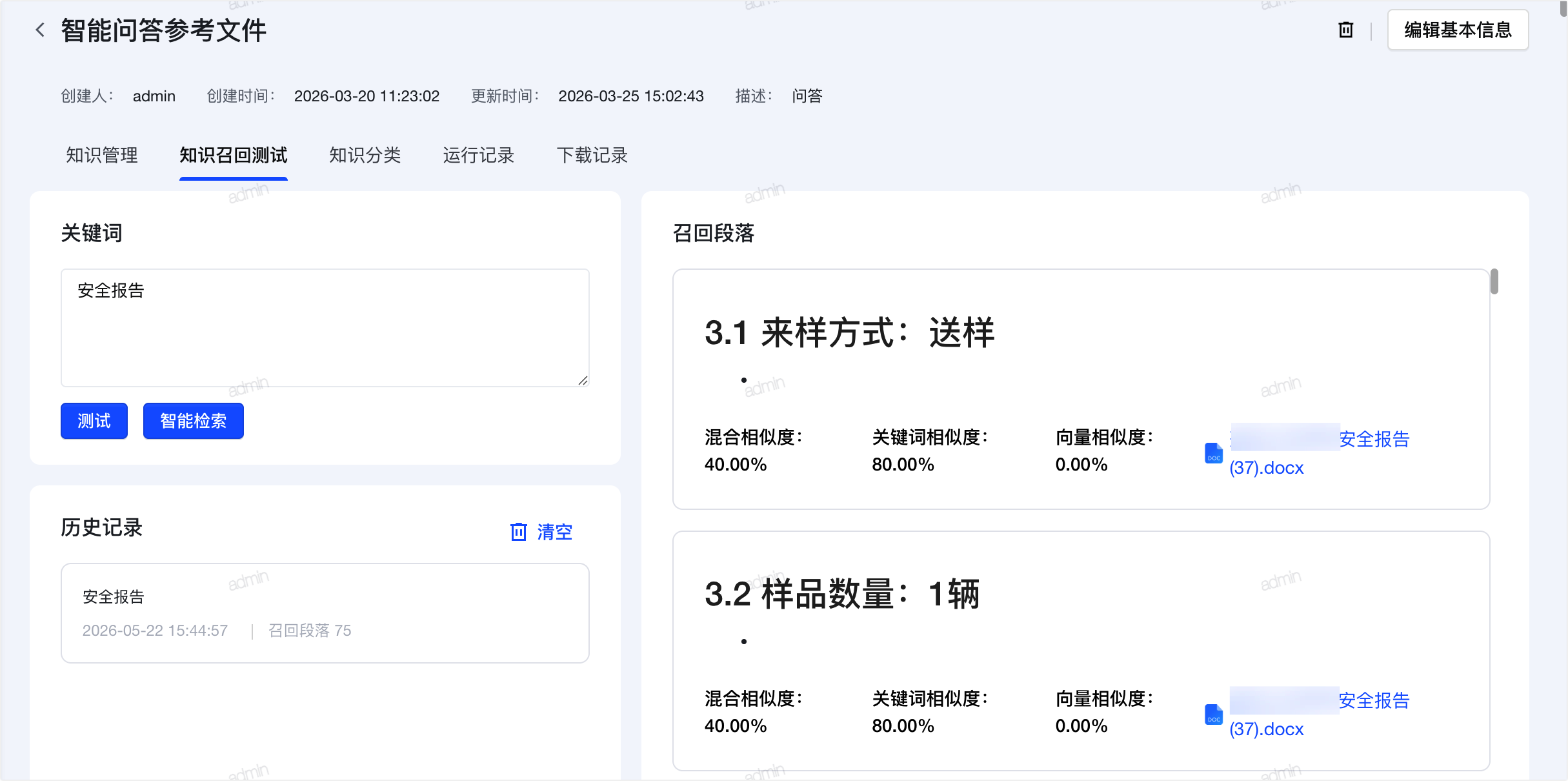
Task: Click the 测试 button
Action: (94, 421)
